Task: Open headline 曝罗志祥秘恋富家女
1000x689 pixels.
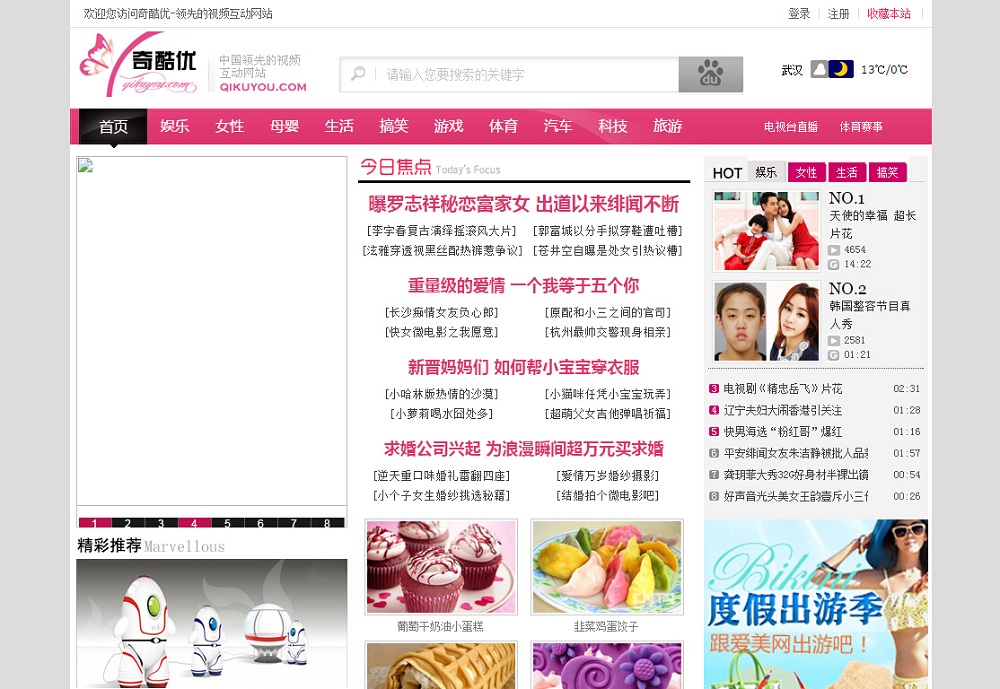Action: coord(524,204)
